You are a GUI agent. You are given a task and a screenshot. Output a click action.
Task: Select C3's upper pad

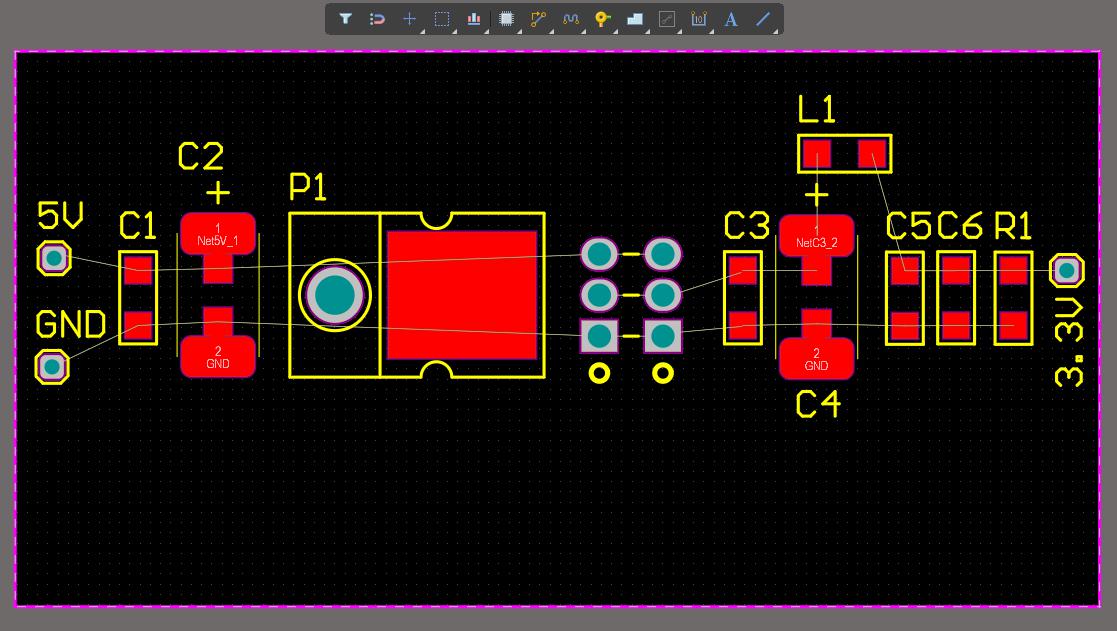click(x=743, y=271)
